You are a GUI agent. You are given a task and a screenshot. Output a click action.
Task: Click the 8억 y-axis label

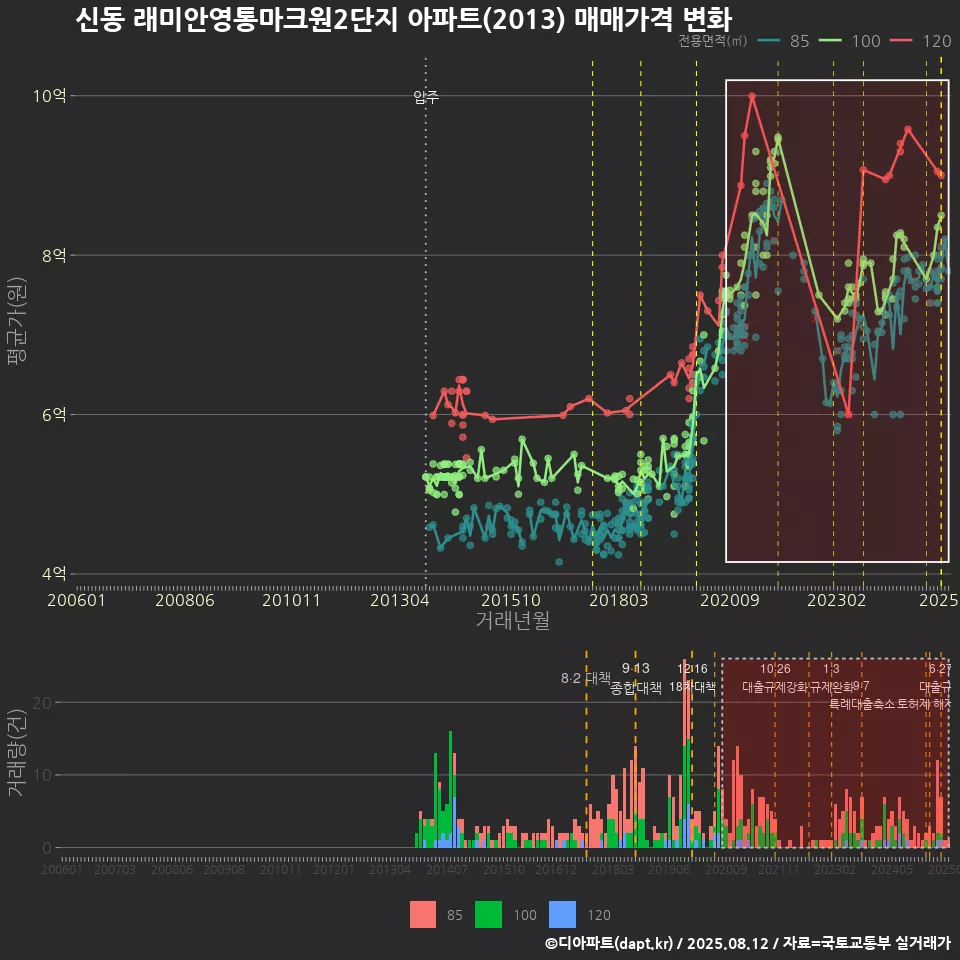54,255
